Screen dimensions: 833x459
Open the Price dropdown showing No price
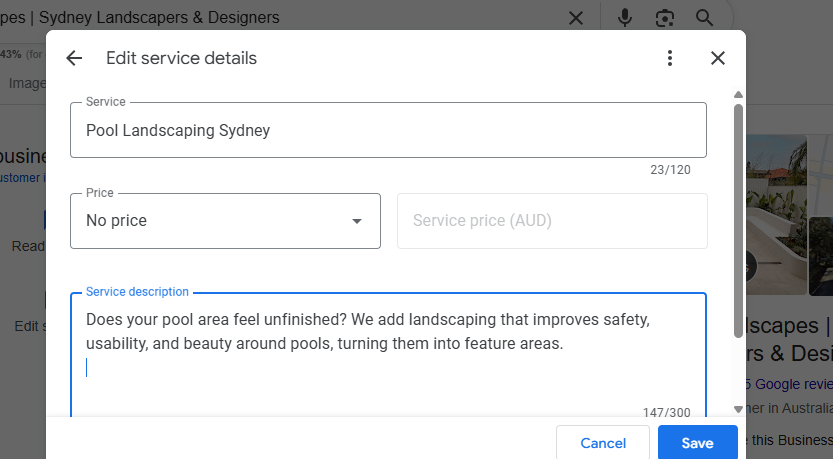pos(225,220)
